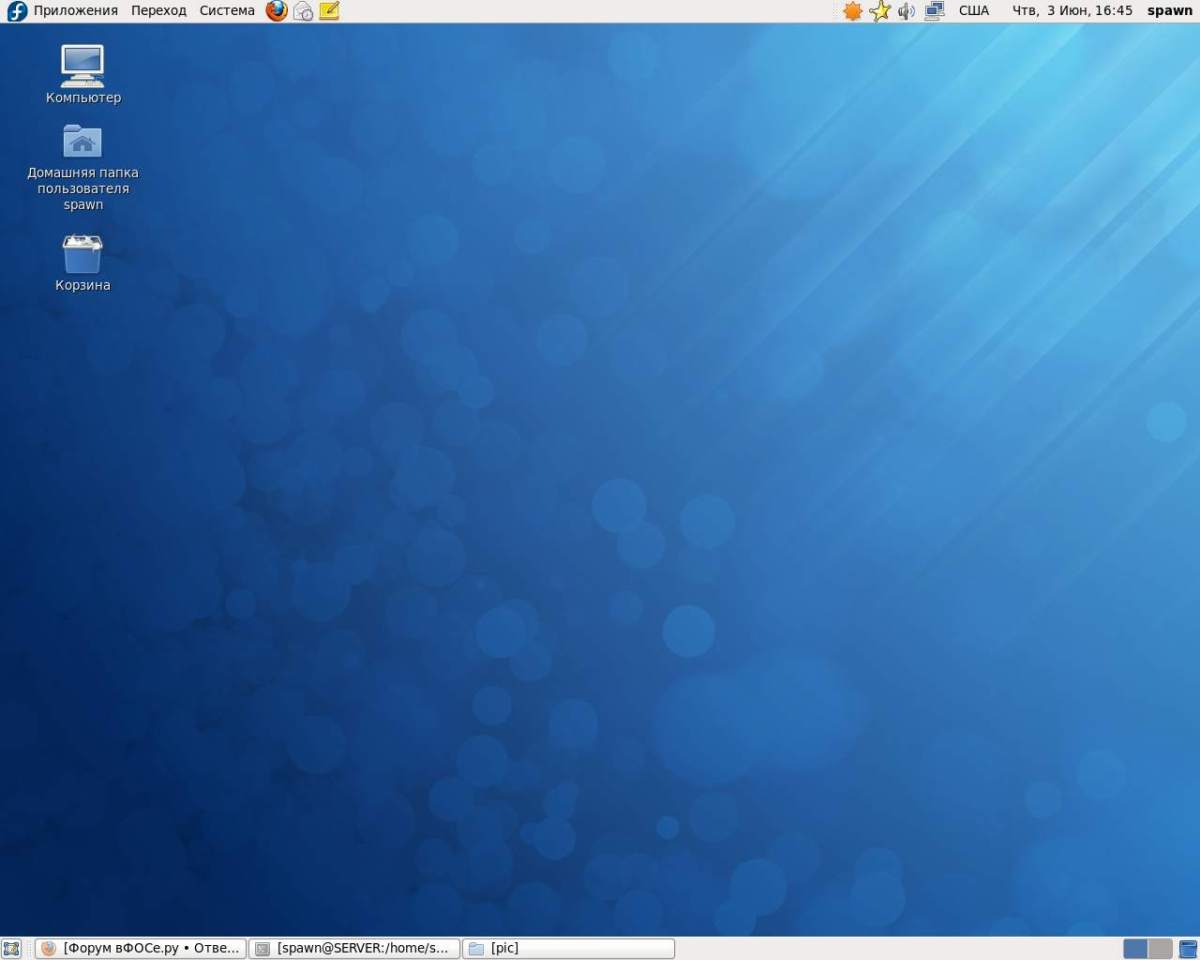Switch to the second workspace
The image size is (1200, 960).
1160,948
